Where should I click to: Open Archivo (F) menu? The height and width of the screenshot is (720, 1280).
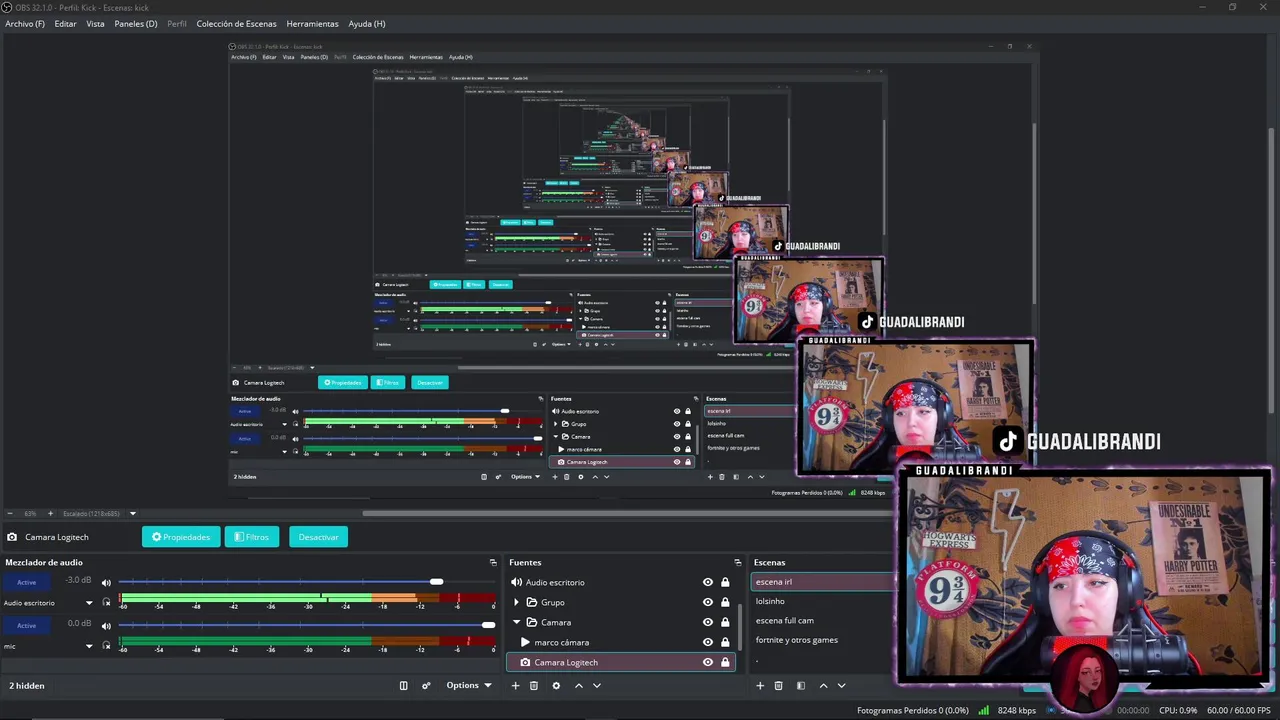(25, 23)
